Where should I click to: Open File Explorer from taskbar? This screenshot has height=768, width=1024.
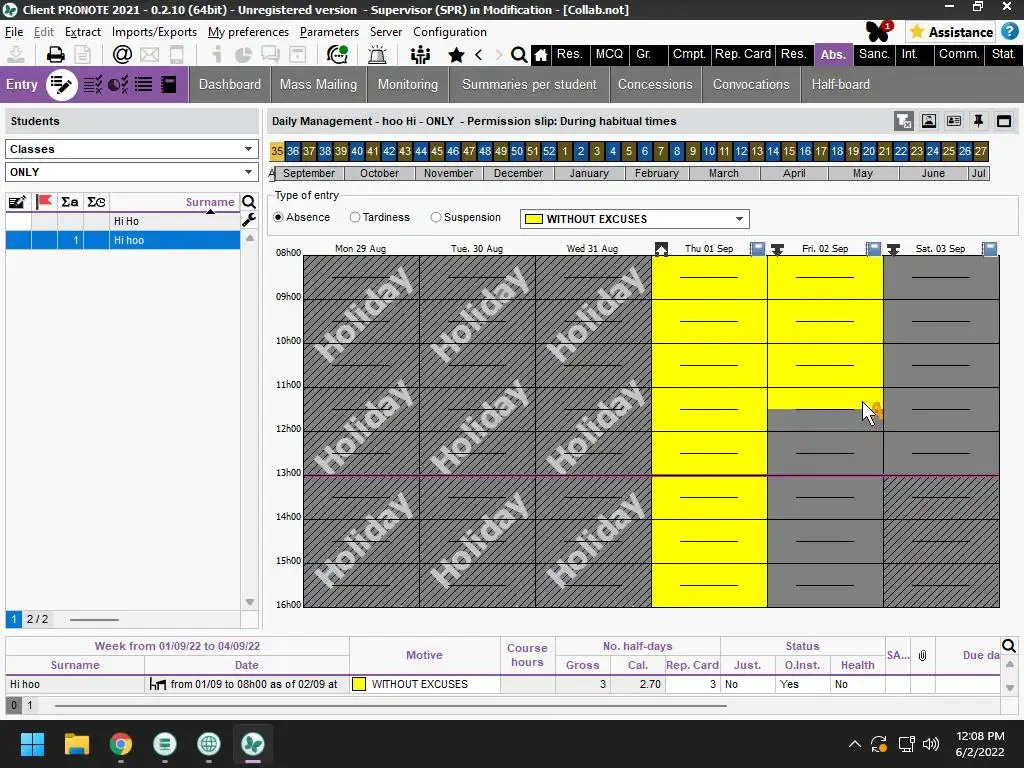click(76, 744)
